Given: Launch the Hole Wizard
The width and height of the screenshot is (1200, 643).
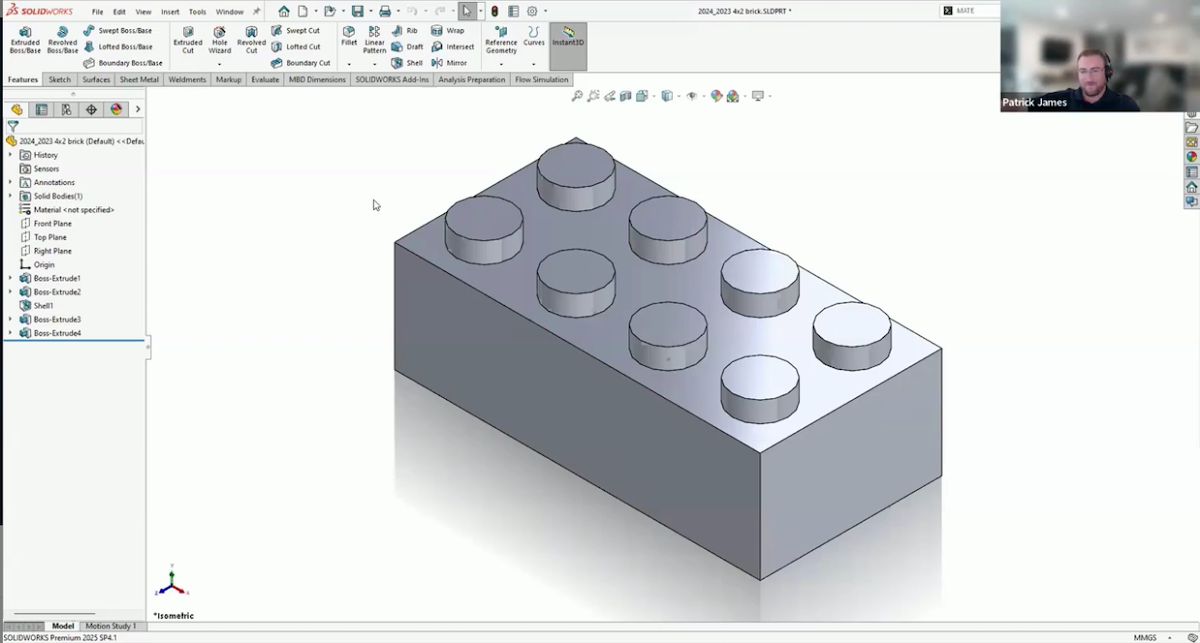Looking at the screenshot, I should click(x=220, y=40).
